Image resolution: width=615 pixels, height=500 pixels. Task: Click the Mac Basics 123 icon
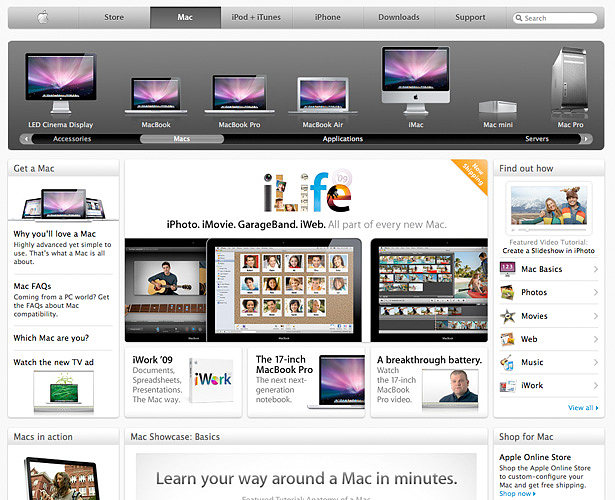coord(508,269)
